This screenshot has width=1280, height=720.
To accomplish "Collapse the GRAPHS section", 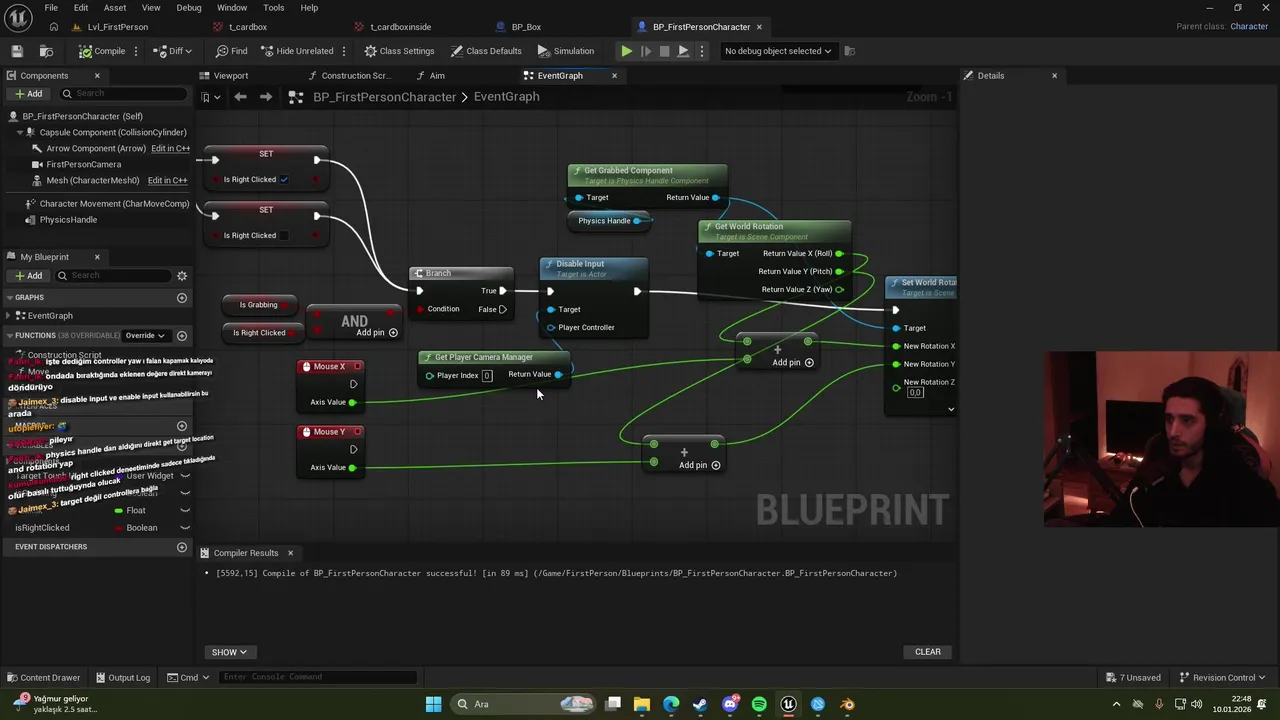I will [x=9, y=298].
